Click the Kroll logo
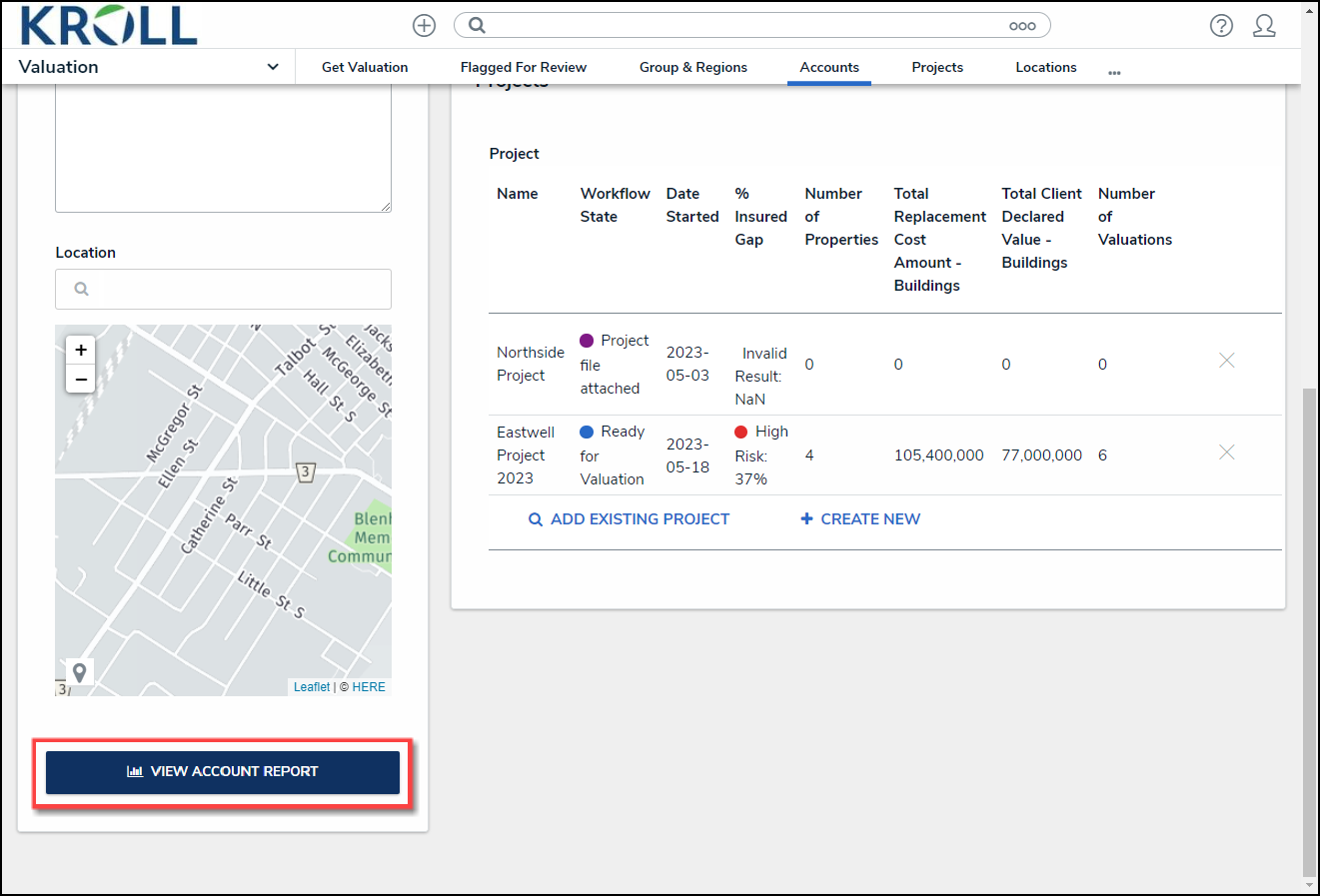This screenshot has width=1320, height=896. point(108,25)
